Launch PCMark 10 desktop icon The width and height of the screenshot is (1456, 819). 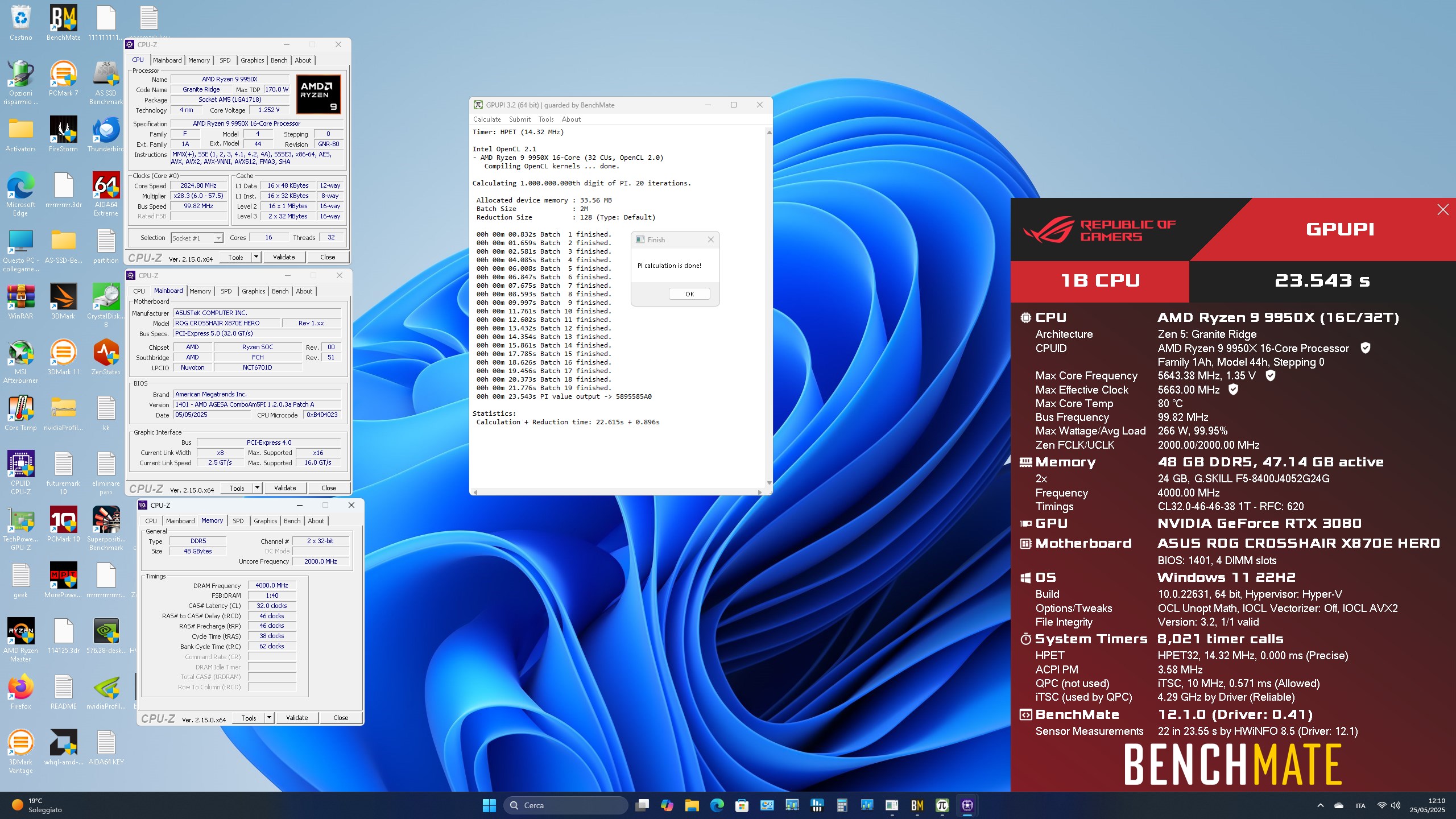tap(63, 524)
